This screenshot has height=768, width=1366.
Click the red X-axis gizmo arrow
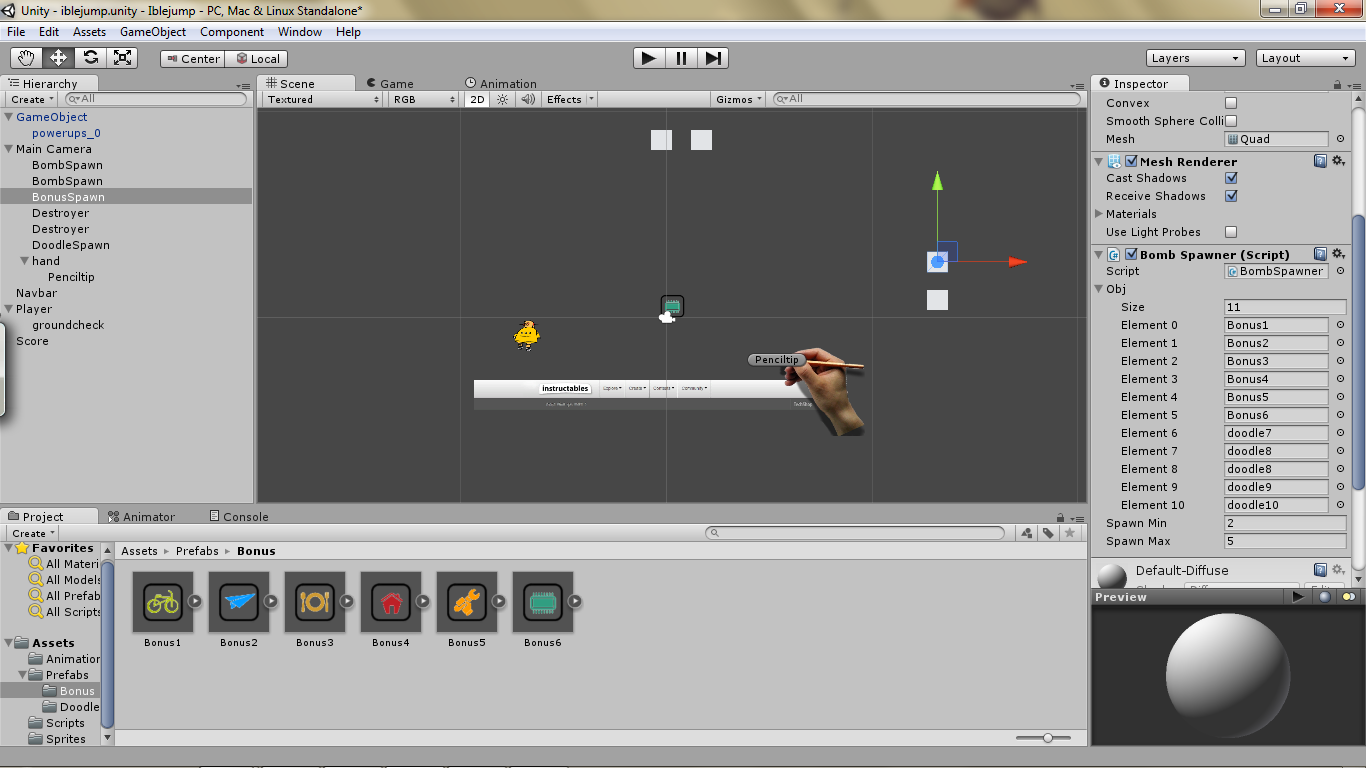[1018, 262]
